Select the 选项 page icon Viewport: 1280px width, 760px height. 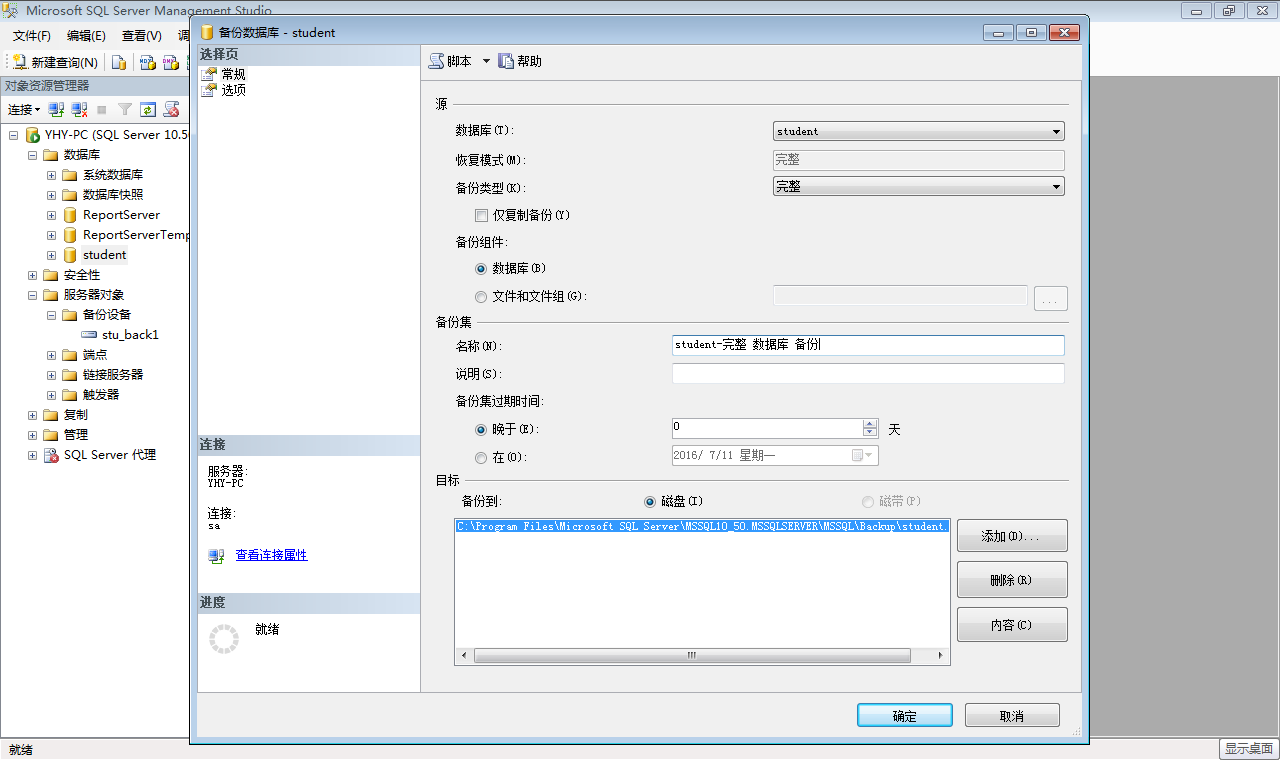coord(209,90)
